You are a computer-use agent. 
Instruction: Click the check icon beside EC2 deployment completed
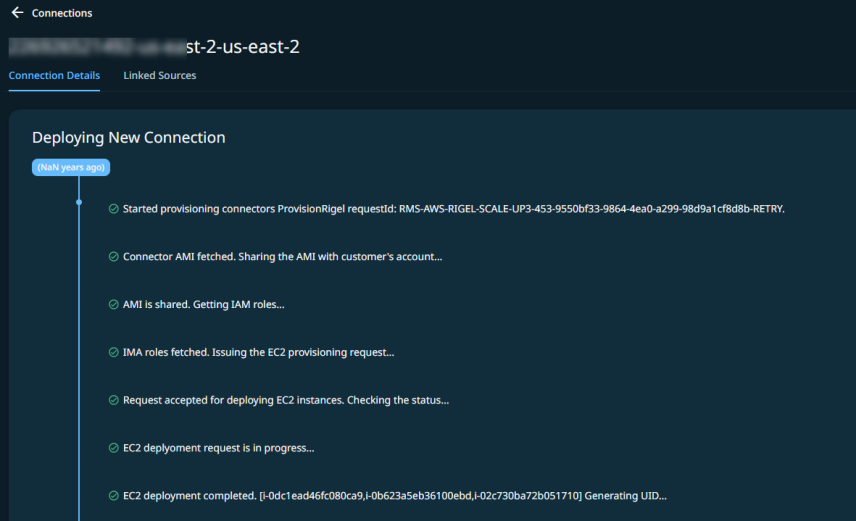114,496
